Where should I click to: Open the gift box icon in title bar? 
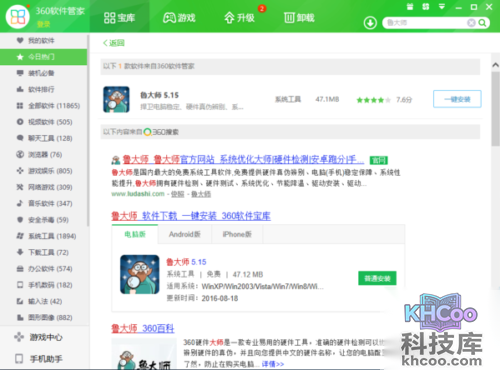(x=410, y=7)
